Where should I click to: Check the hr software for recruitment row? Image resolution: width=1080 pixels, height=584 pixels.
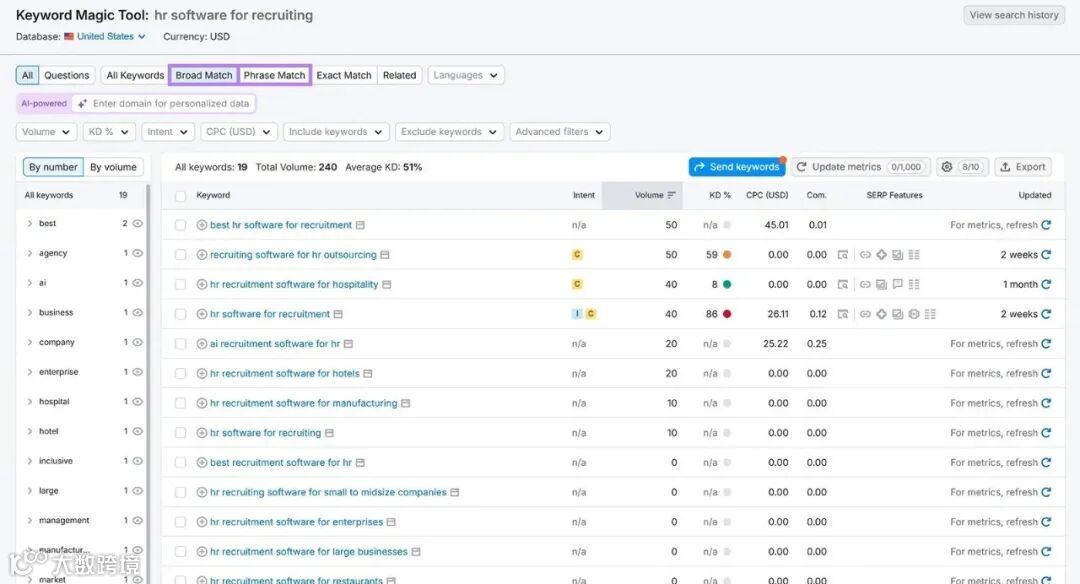[180, 313]
